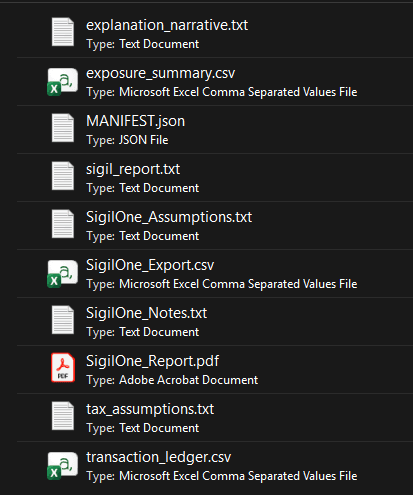Click type label under transaction_ledger.csv
Viewport: 413px width, 495px height.
click(x=238, y=476)
